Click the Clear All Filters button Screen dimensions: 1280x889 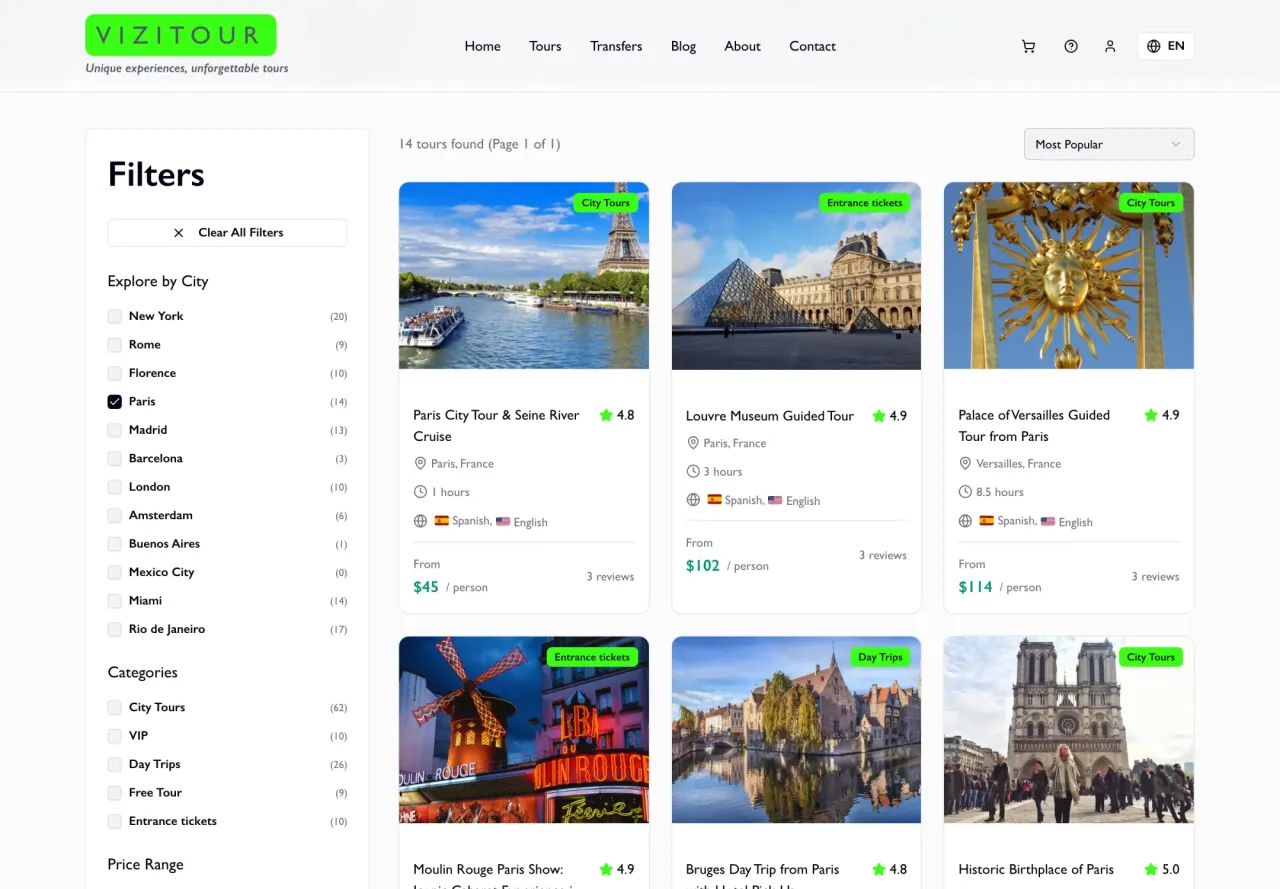tap(228, 233)
